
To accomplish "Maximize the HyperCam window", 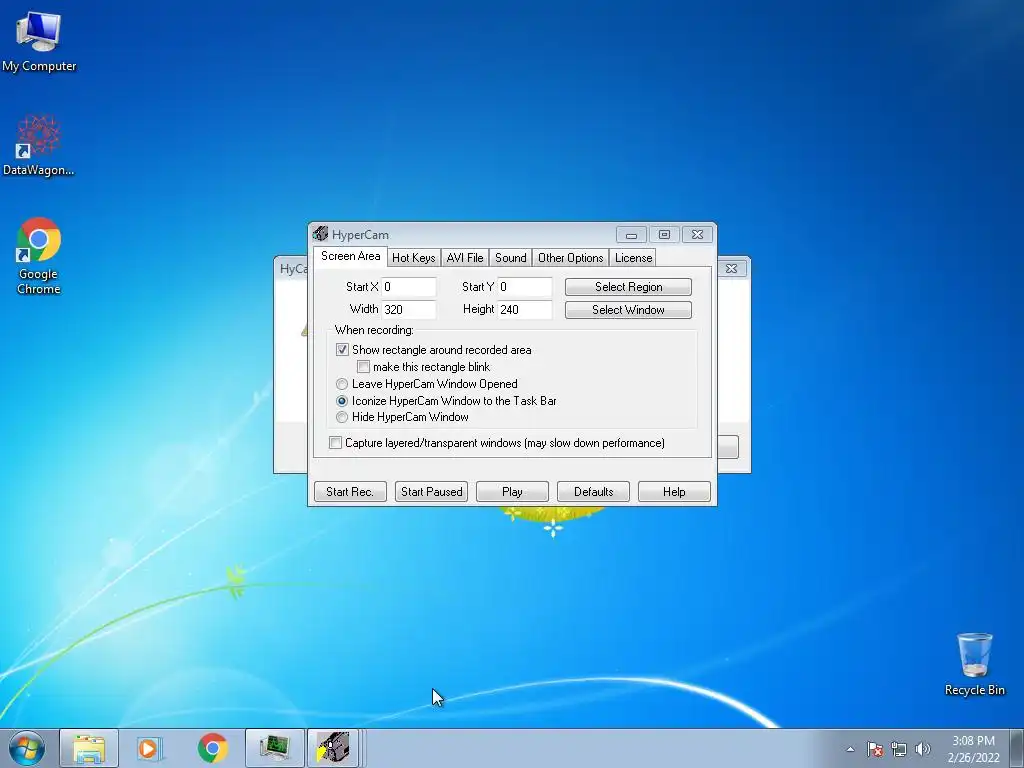I will tap(664, 234).
